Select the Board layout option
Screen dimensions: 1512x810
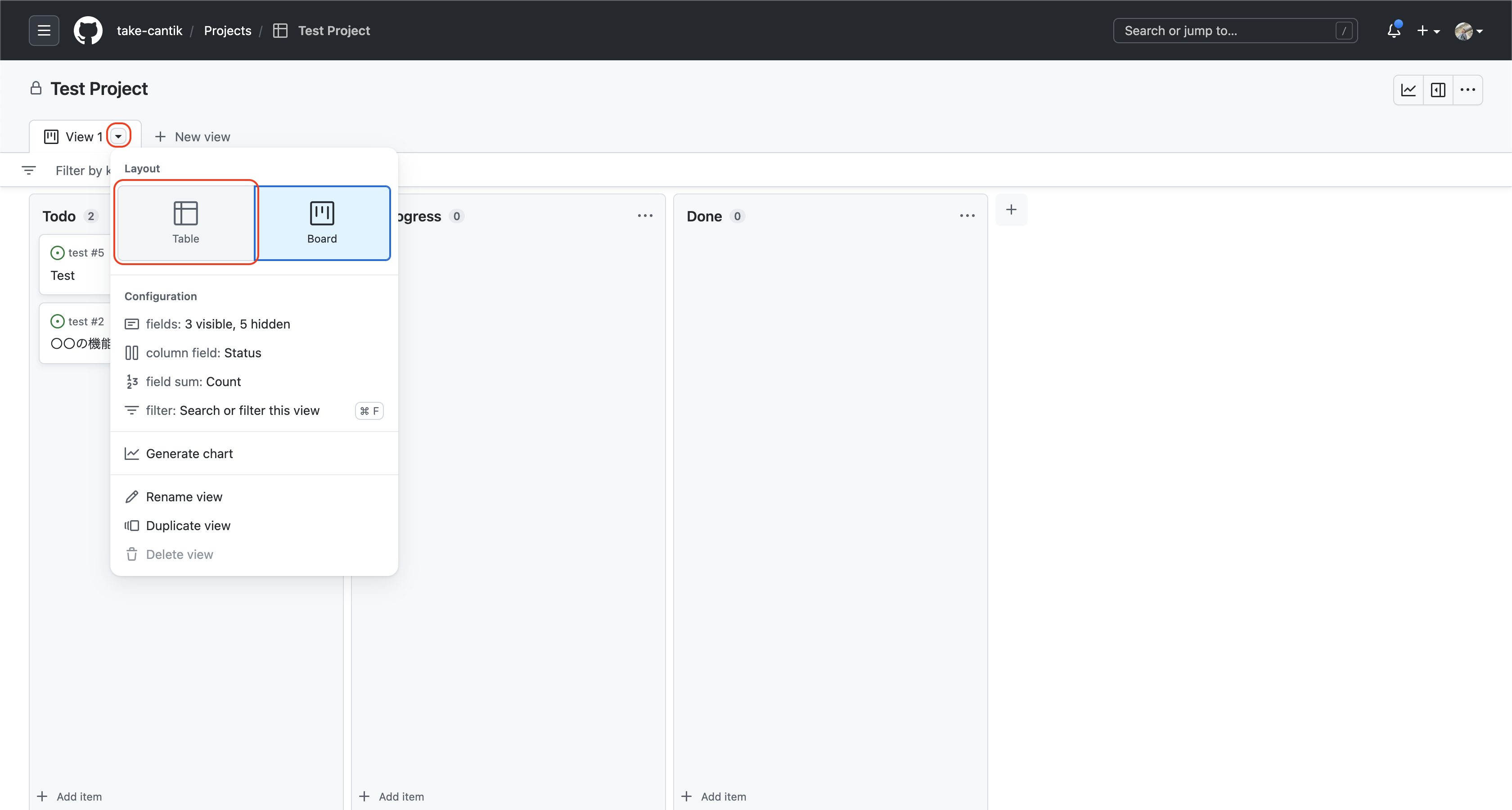point(322,222)
